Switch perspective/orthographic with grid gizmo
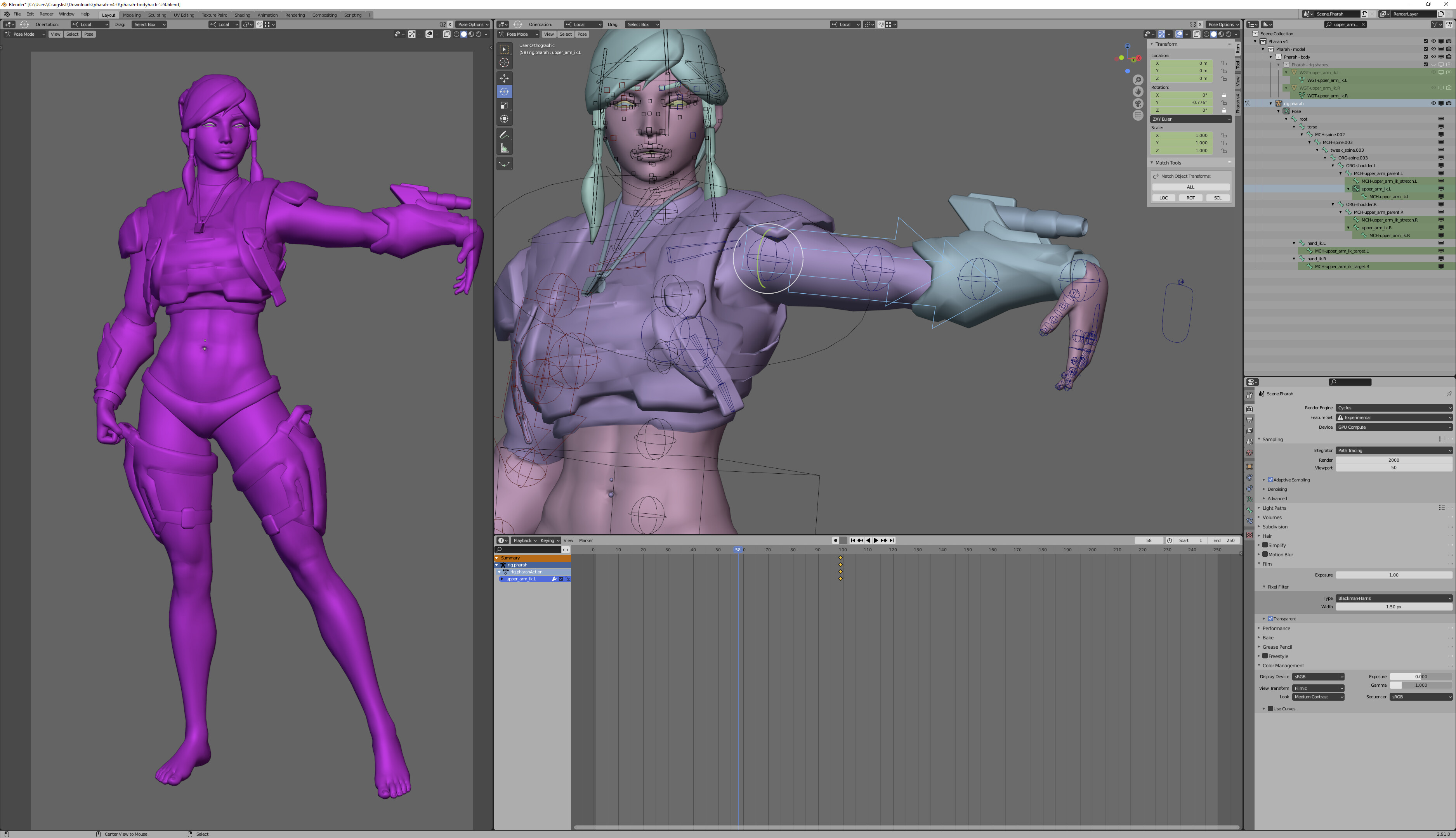 (x=1138, y=115)
